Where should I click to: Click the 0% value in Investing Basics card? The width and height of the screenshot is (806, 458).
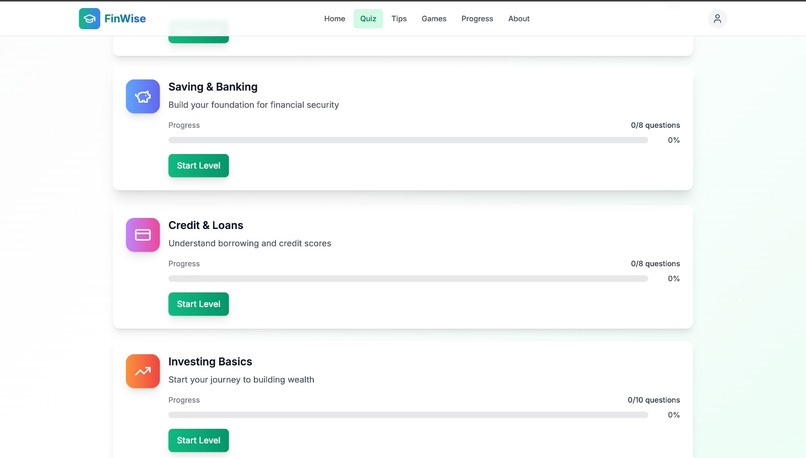pyautogui.click(x=674, y=415)
